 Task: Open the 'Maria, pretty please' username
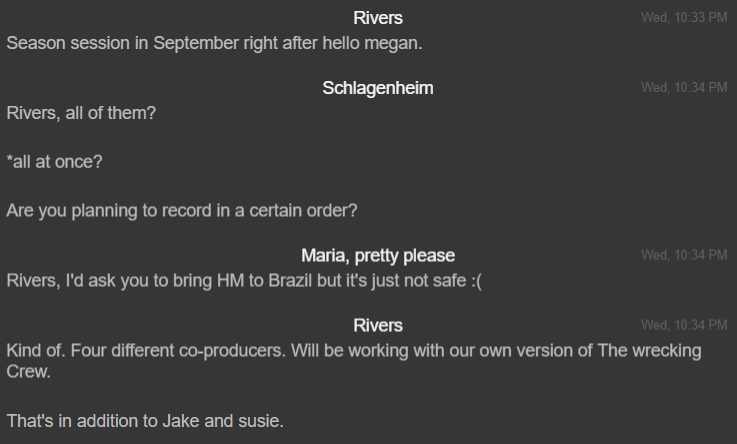(x=378, y=255)
